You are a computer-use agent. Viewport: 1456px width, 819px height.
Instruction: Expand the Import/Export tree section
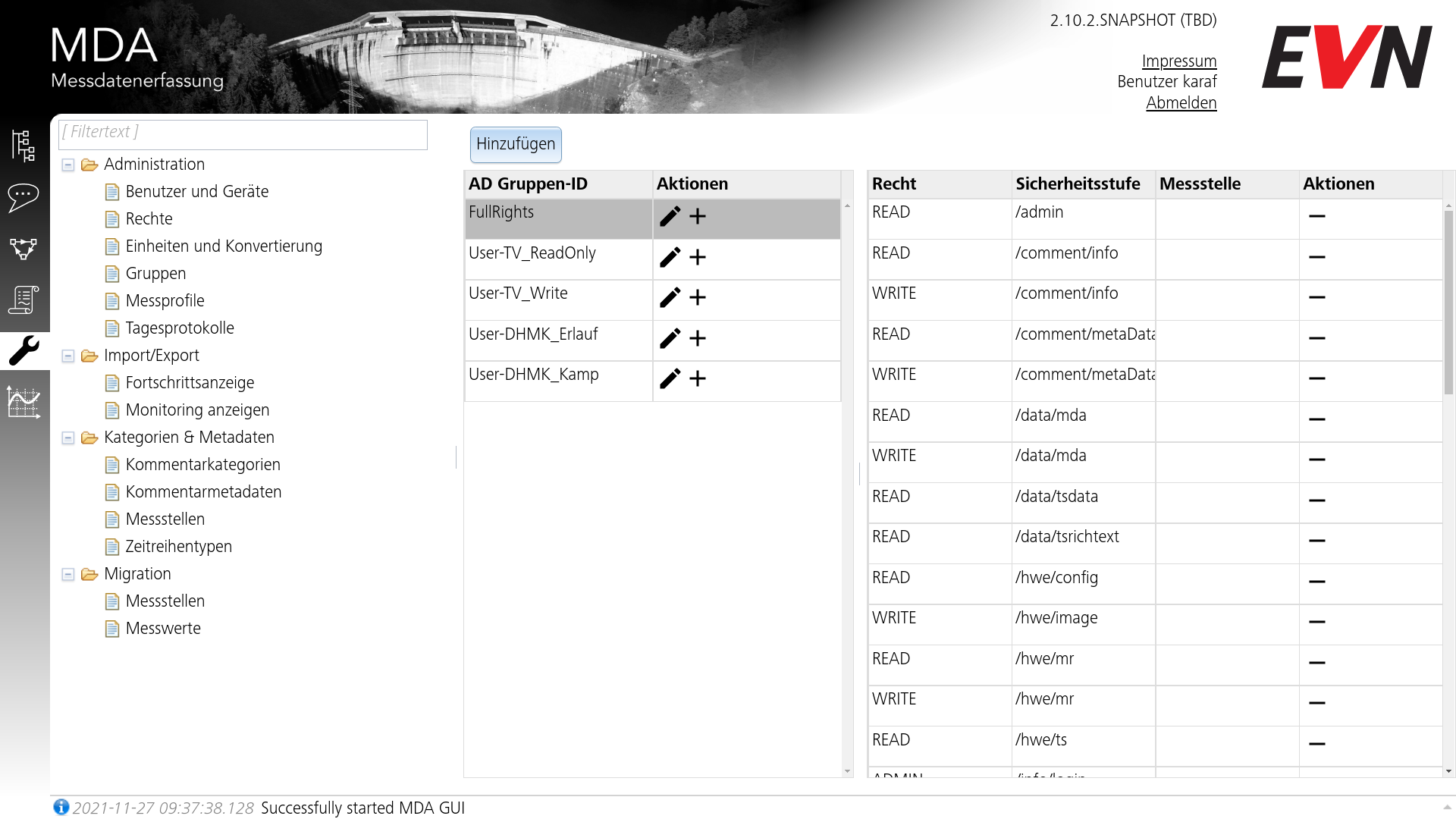tap(70, 355)
